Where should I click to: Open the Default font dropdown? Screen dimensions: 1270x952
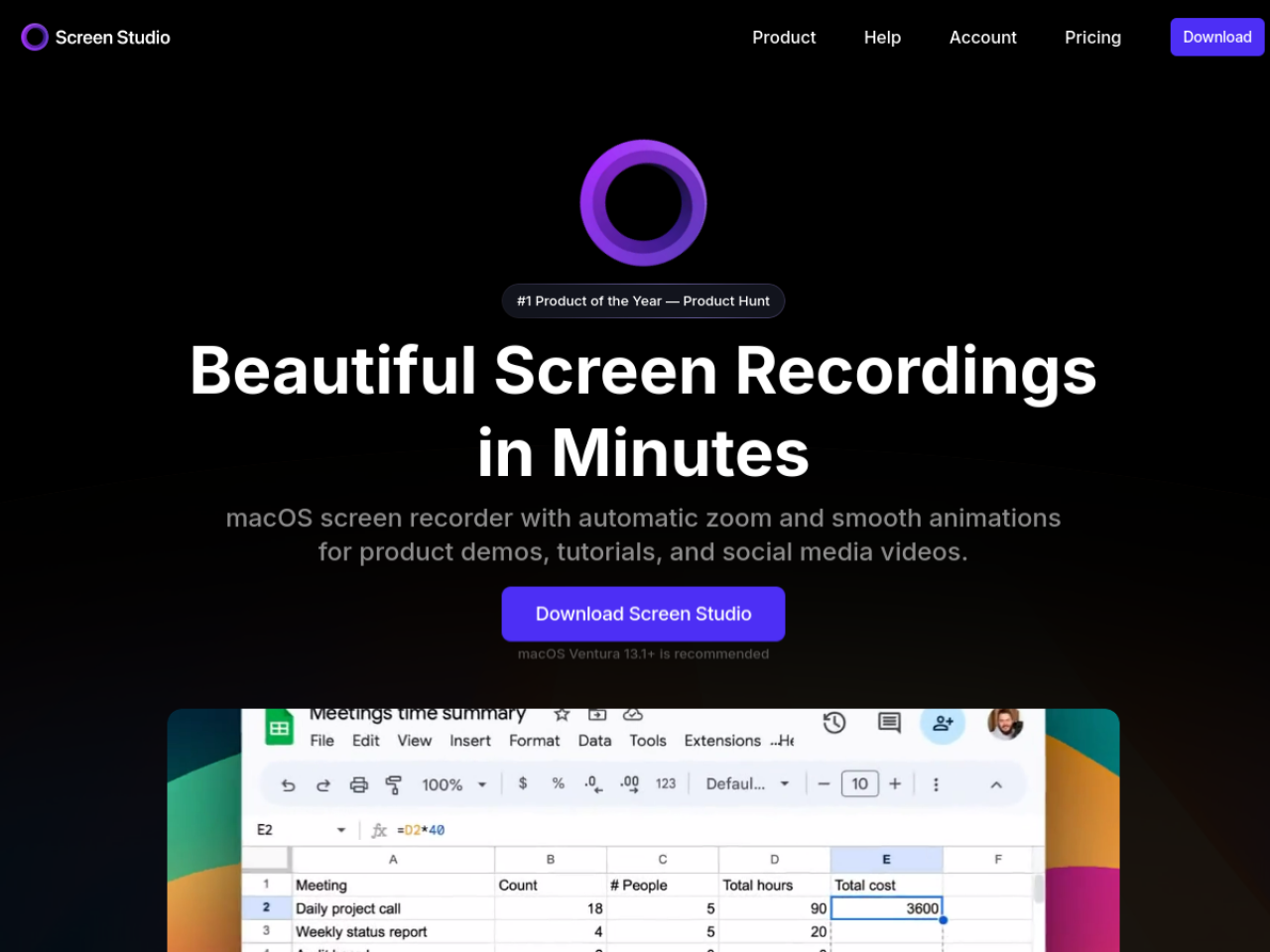(747, 783)
